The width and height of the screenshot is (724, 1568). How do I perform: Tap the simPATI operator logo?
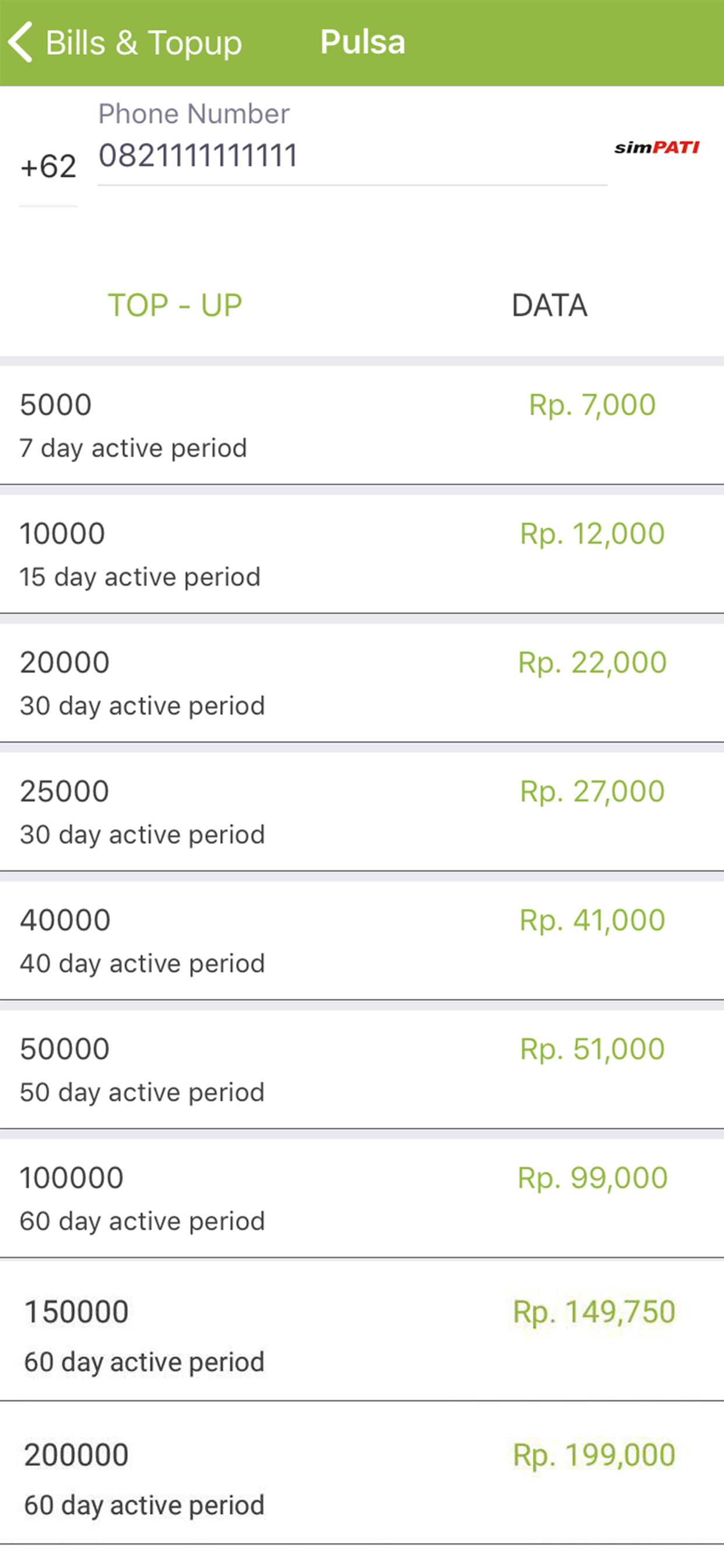click(656, 148)
